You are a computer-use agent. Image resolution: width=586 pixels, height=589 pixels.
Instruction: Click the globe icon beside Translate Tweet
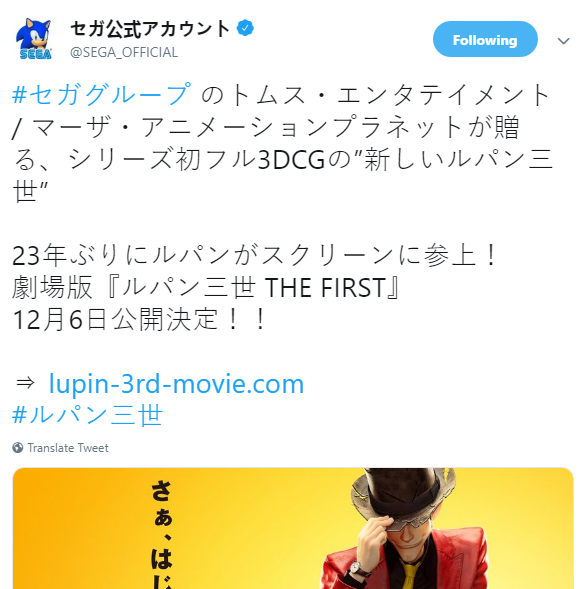pyautogui.click(x=18, y=447)
